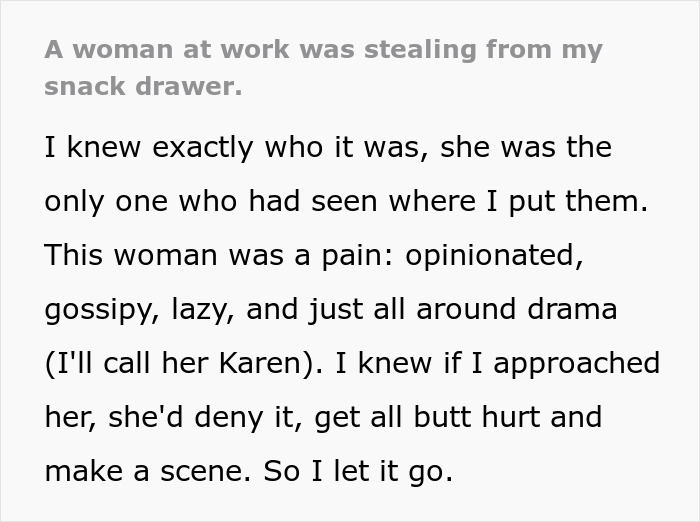Click the sentence 'So I let it go.'

pos(357,470)
